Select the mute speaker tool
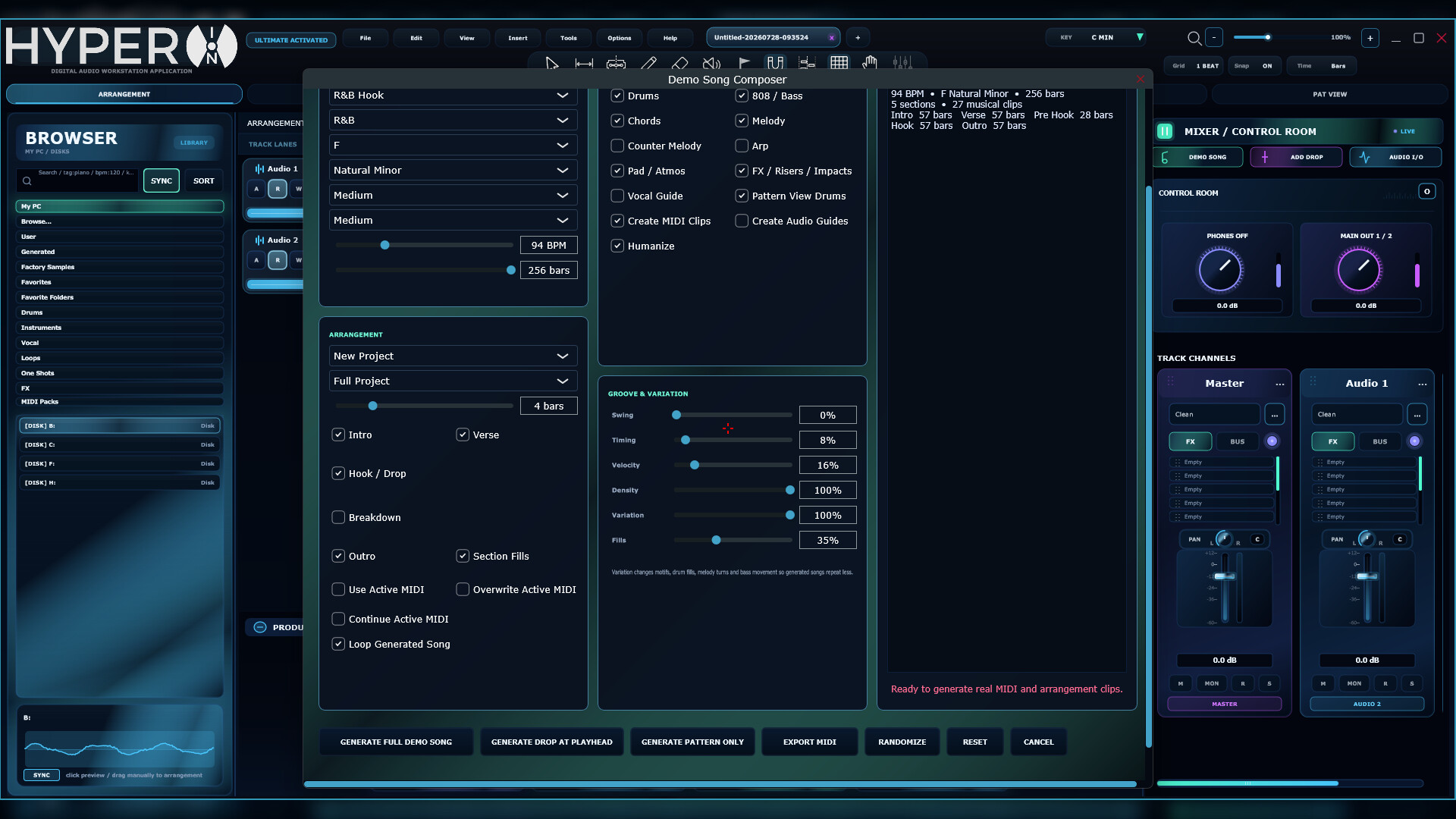Viewport: 1456px width, 819px height. coord(711,64)
